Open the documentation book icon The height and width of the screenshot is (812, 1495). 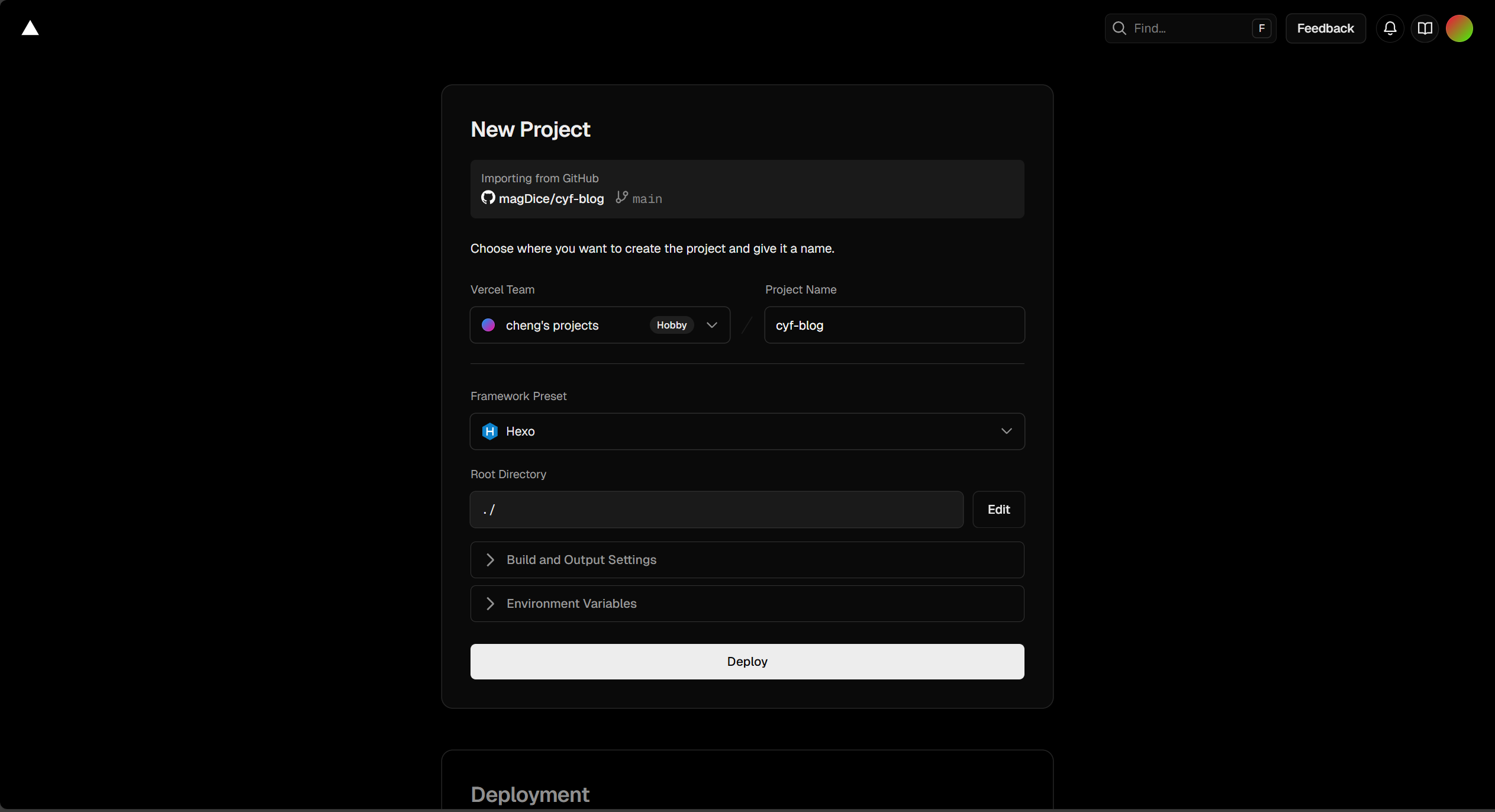1425,28
